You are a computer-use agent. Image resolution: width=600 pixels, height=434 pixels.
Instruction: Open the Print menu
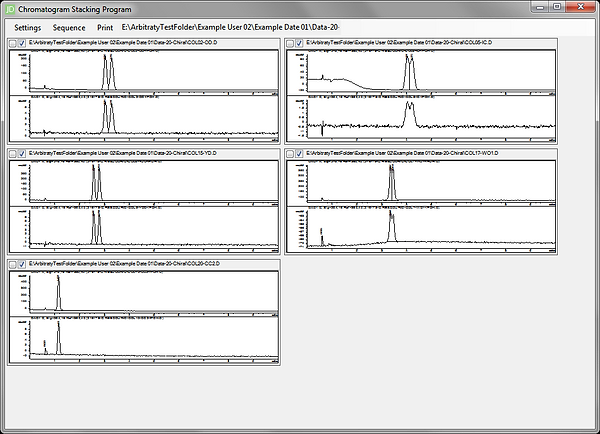105,28
